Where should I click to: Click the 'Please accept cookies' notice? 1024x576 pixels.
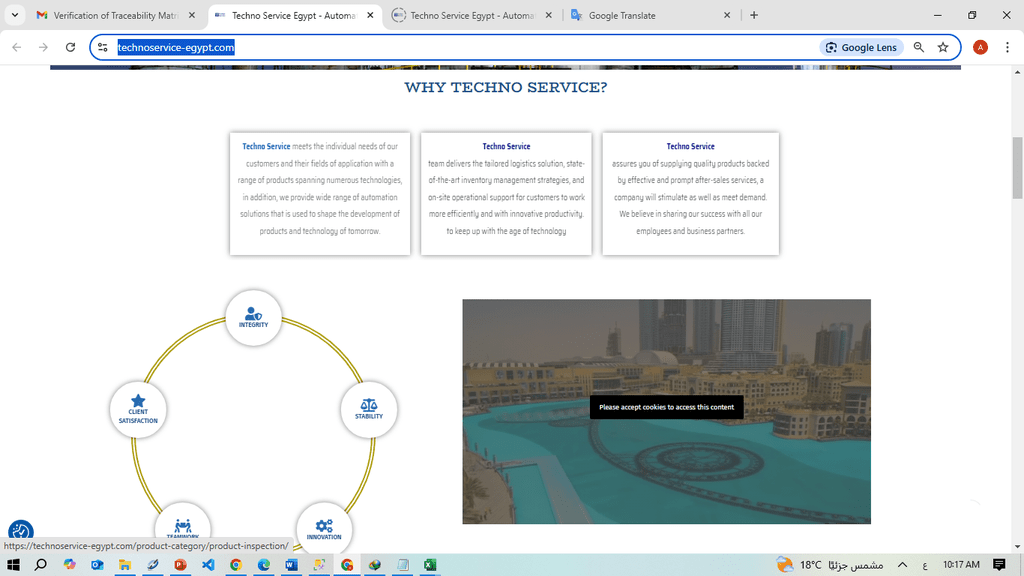666,407
